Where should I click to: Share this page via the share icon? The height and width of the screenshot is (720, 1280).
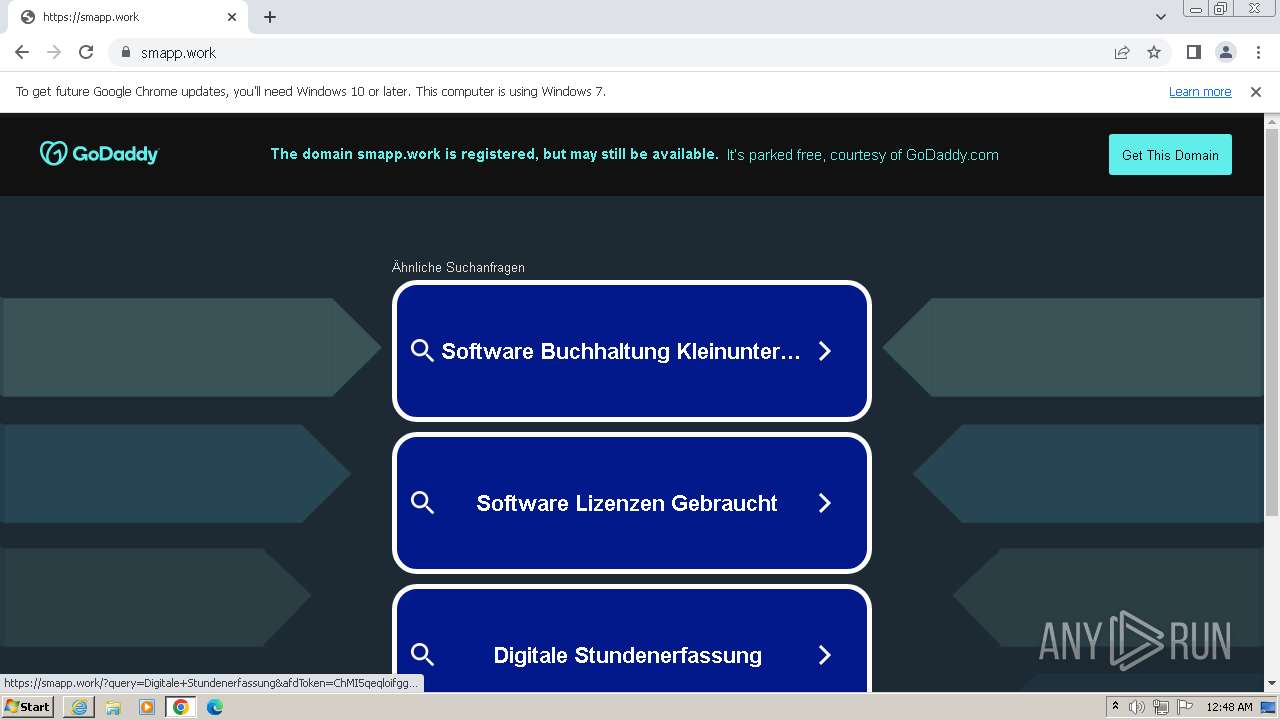click(x=1122, y=52)
